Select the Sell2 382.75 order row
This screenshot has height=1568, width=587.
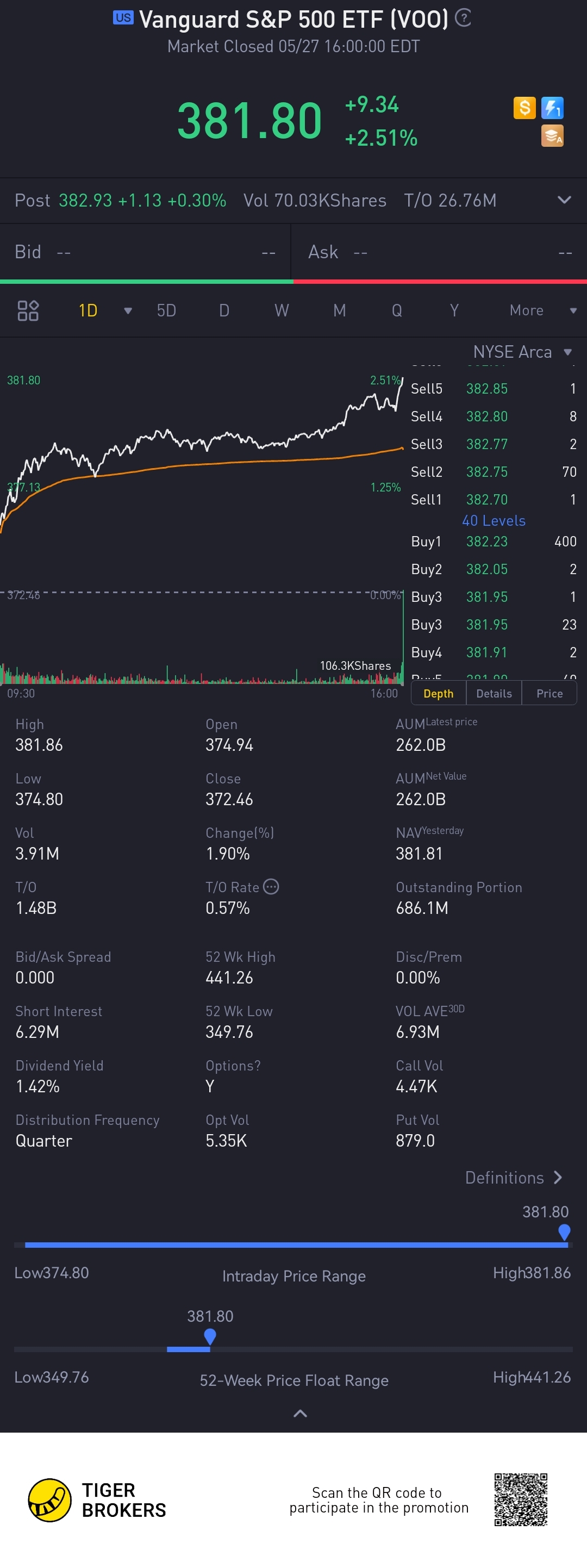coord(494,472)
